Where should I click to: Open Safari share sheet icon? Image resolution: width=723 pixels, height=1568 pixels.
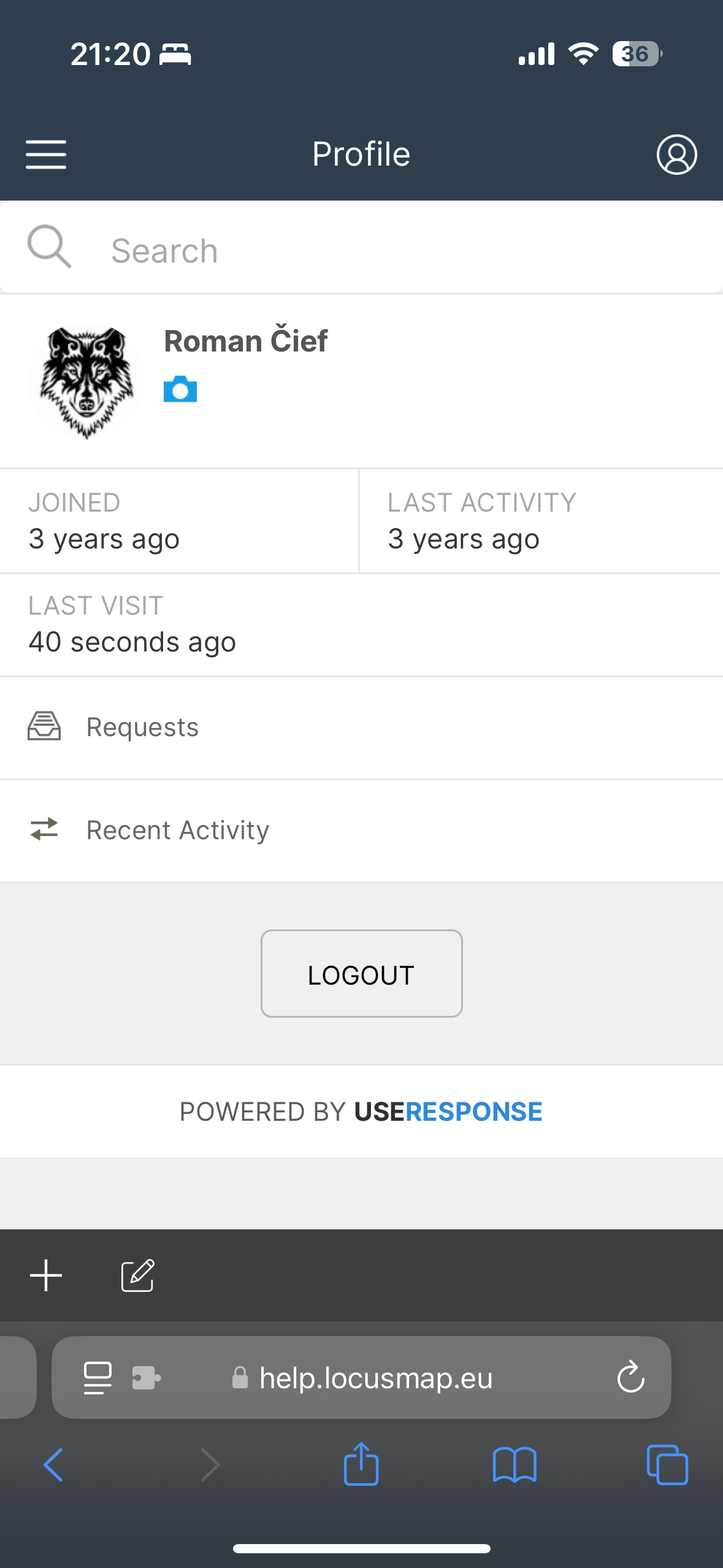361,1465
